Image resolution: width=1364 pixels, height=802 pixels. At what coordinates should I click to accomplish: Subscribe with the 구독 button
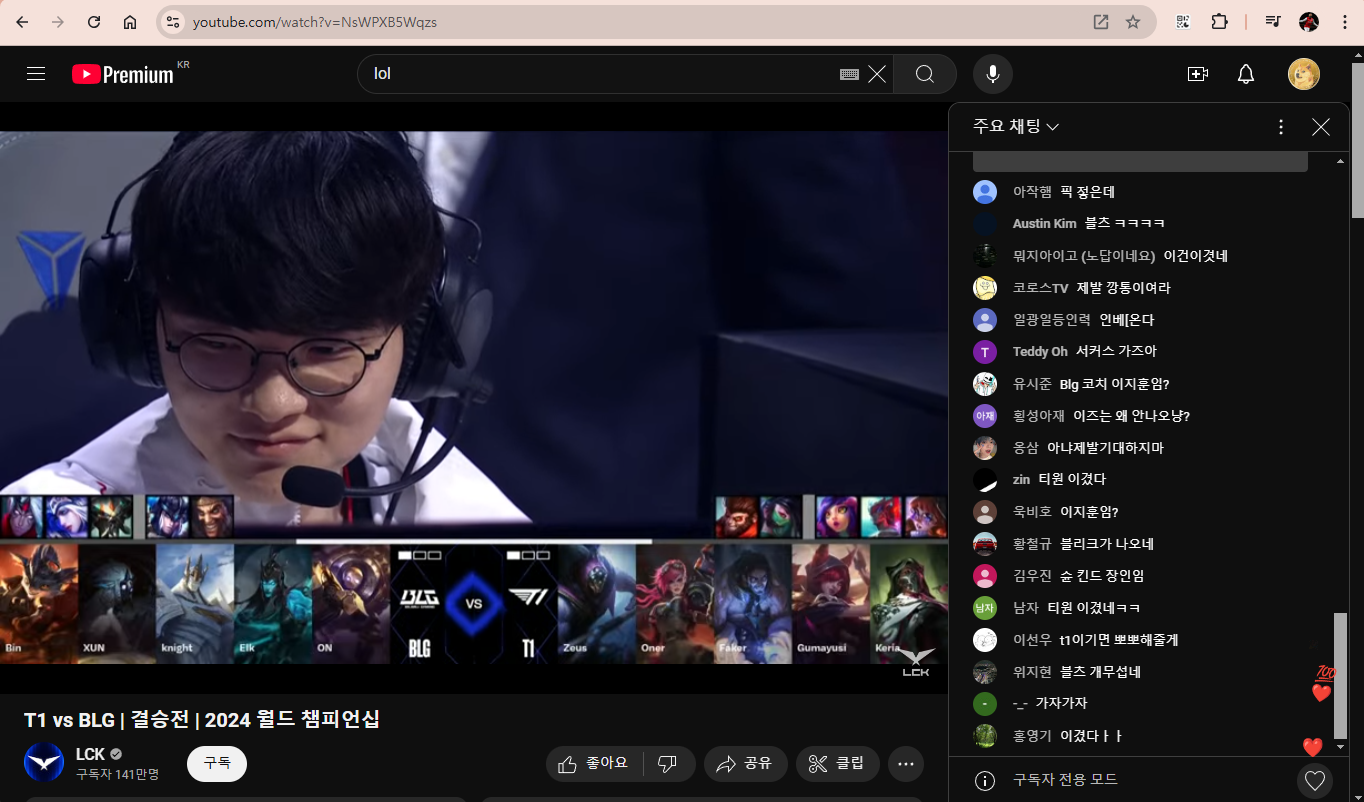pos(217,763)
